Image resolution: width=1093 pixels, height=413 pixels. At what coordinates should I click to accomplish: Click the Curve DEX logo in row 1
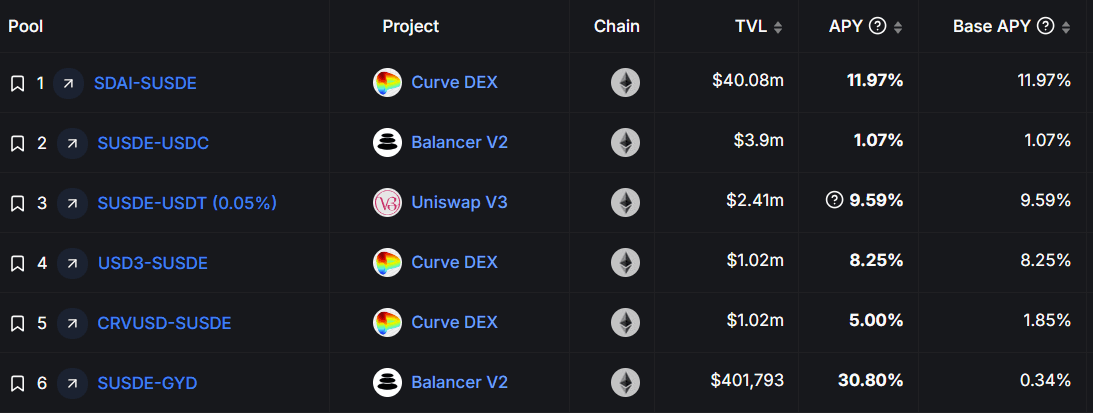point(387,83)
